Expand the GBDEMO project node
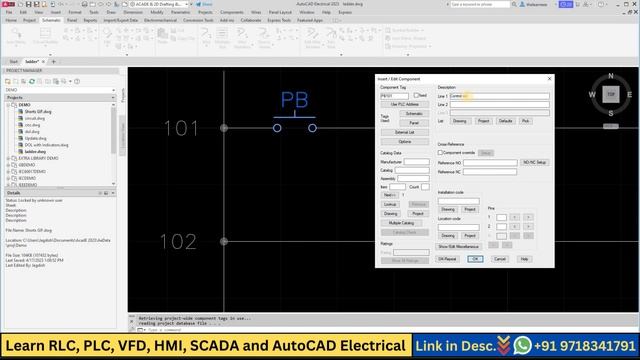 click(8, 165)
